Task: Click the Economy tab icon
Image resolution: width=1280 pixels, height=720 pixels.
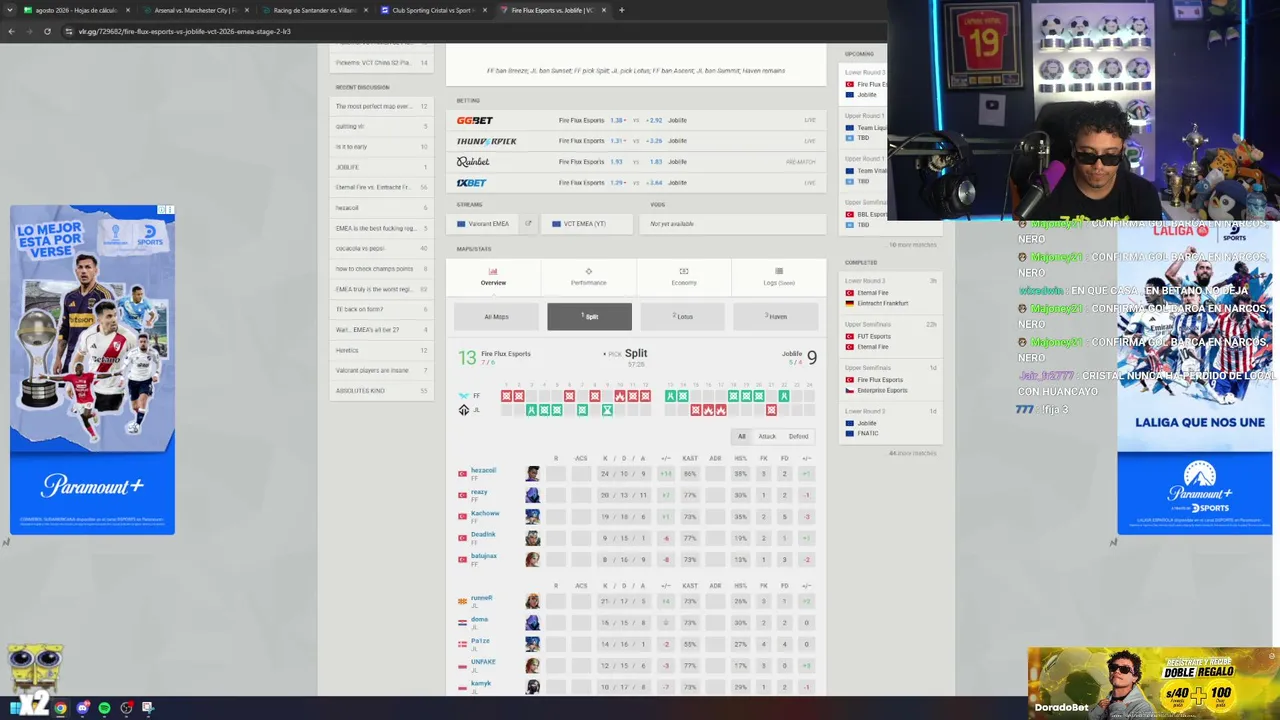Action: [x=684, y=271]
